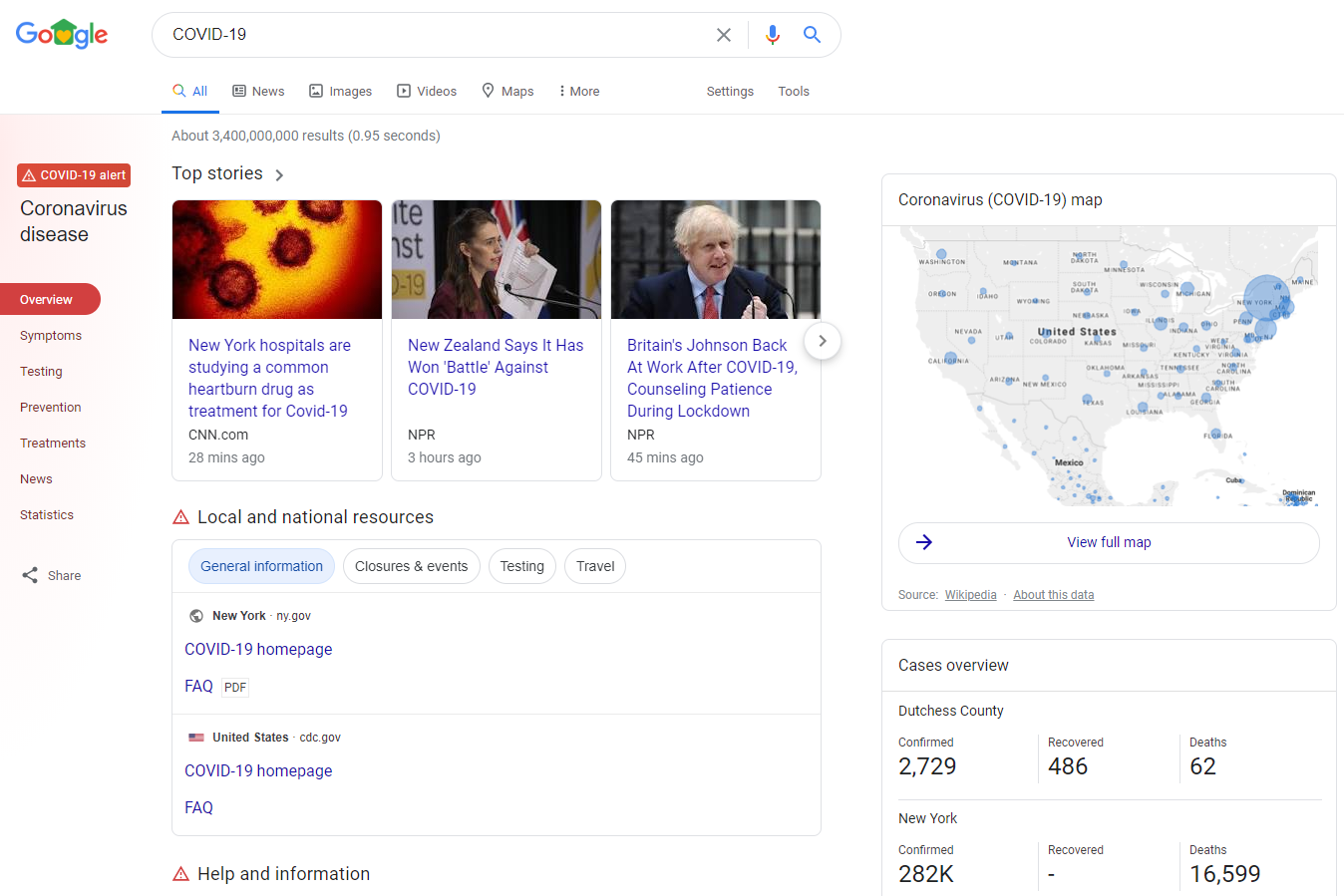Screen dimensions: 1344x896
Task: Select Testing in the sidebar
Action: [x=41, y=372]
